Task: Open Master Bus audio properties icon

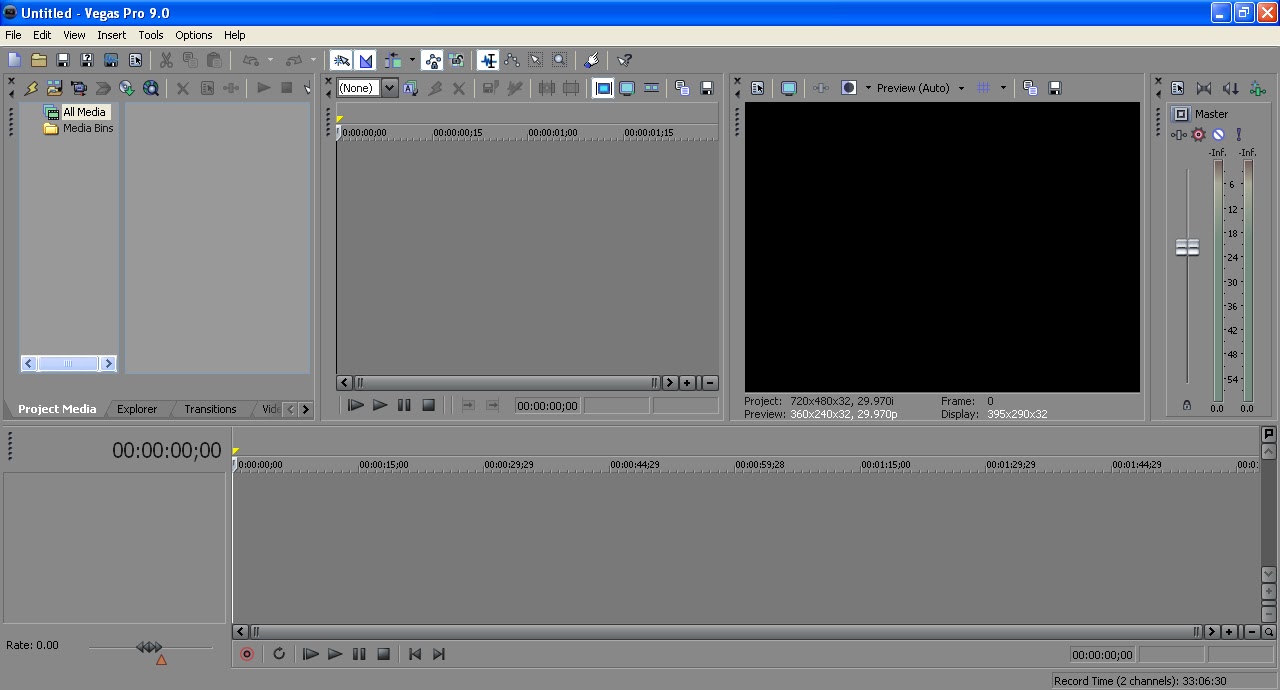Action: pyautogui.click(x=1178, y=88)
